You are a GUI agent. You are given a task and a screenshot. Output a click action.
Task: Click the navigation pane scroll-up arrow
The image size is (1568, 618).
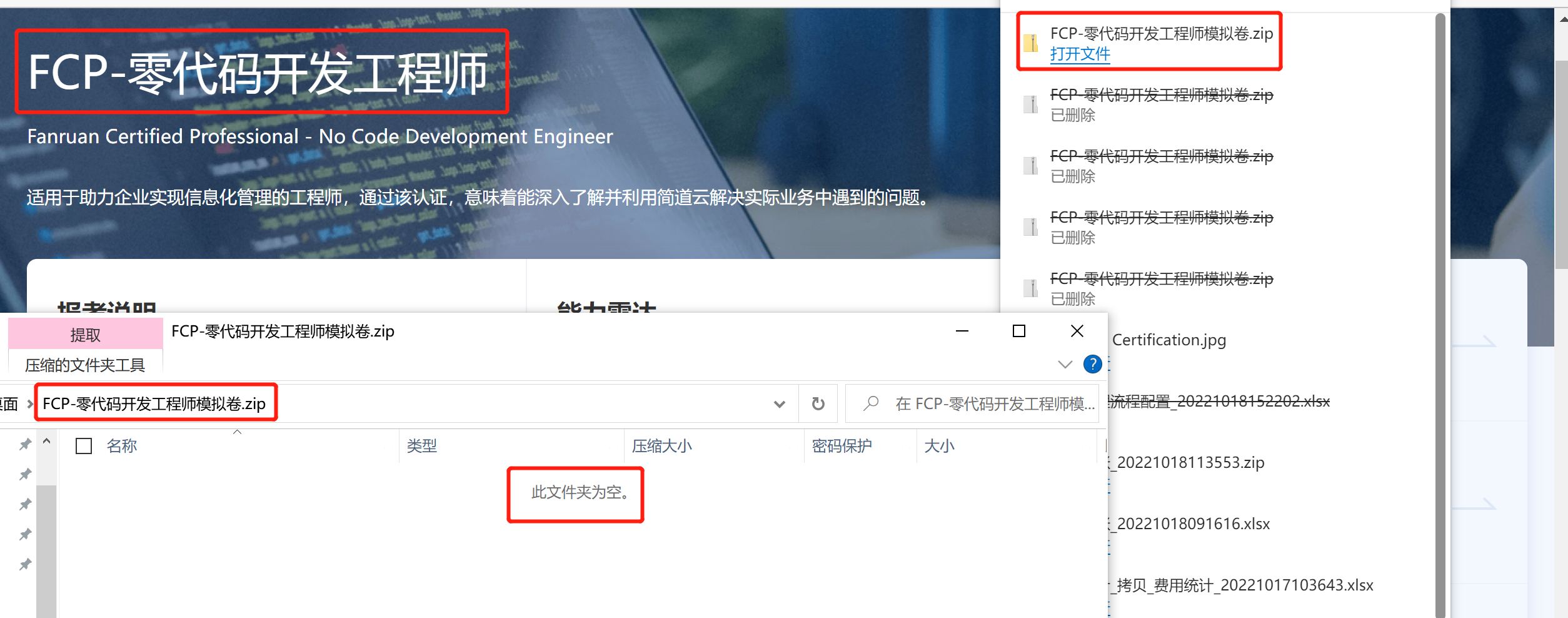46,441
